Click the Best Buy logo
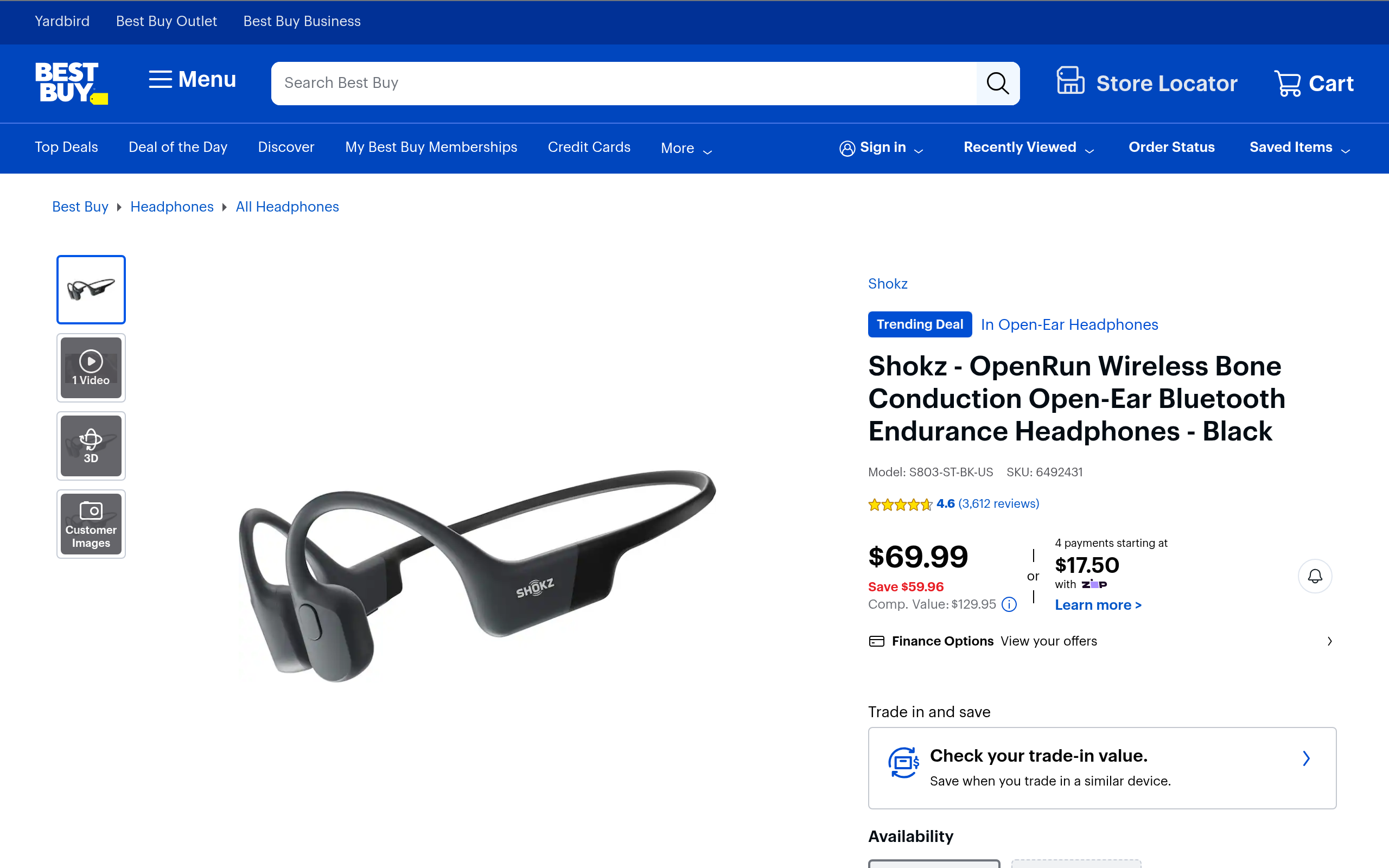The height and width of the screenshot is (868, 1389). click(71, 83)
